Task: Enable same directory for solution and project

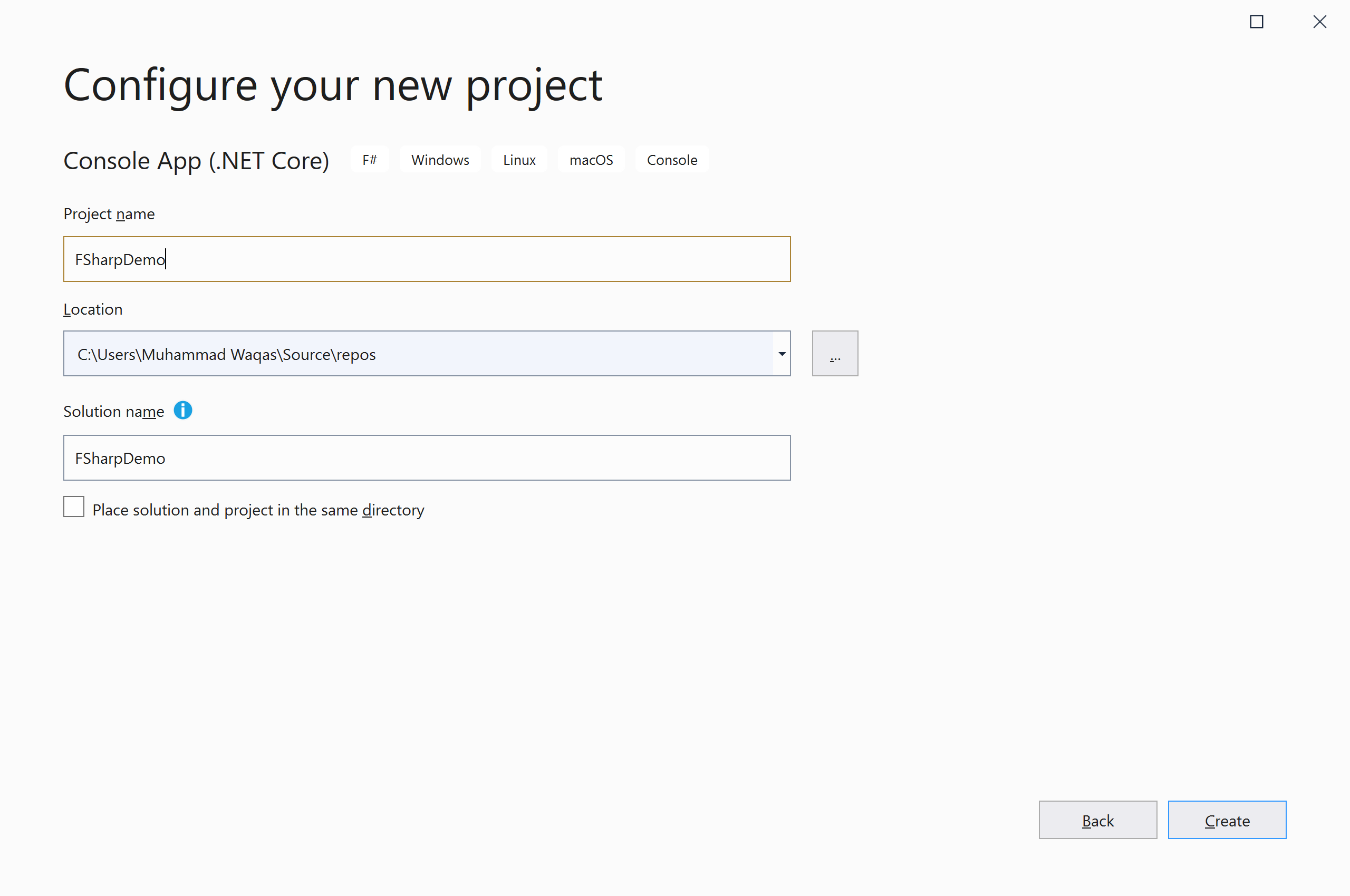Action: [x=74, y=507]
